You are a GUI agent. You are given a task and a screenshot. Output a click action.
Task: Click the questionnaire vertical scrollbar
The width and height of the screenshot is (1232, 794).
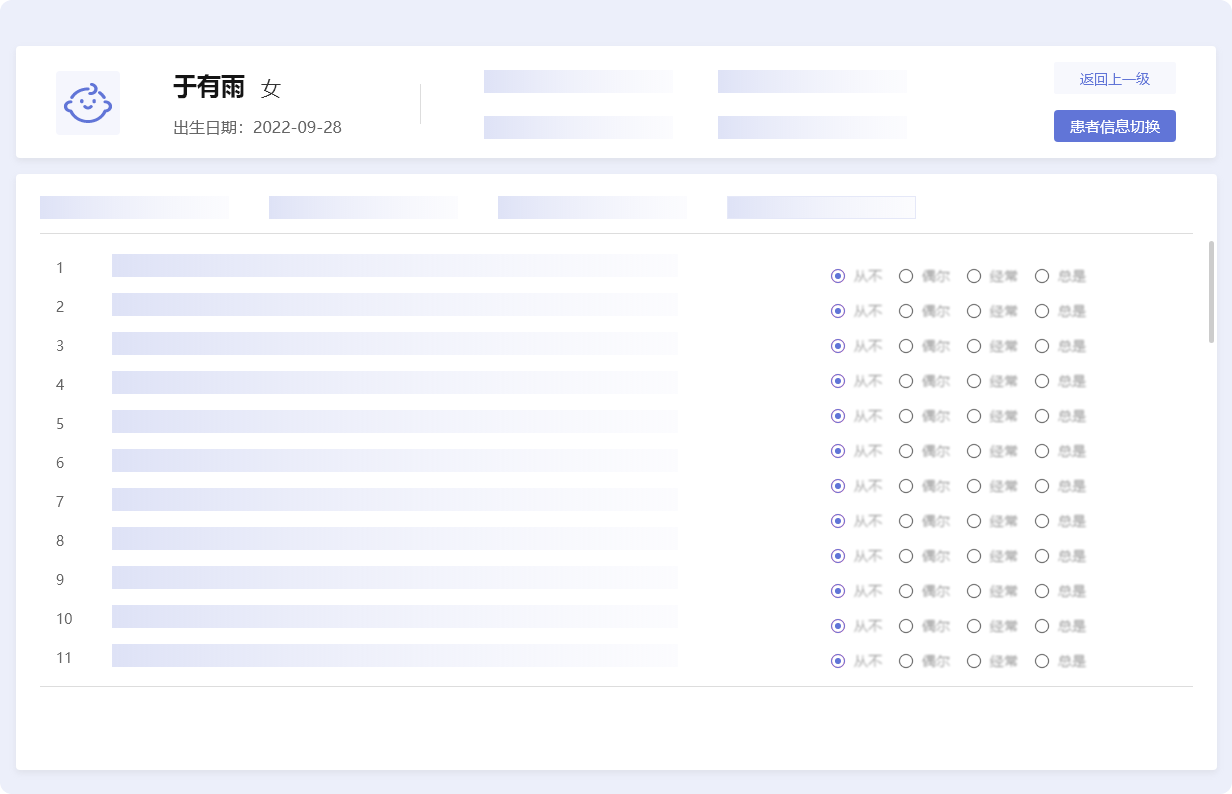pos(1212,292)
